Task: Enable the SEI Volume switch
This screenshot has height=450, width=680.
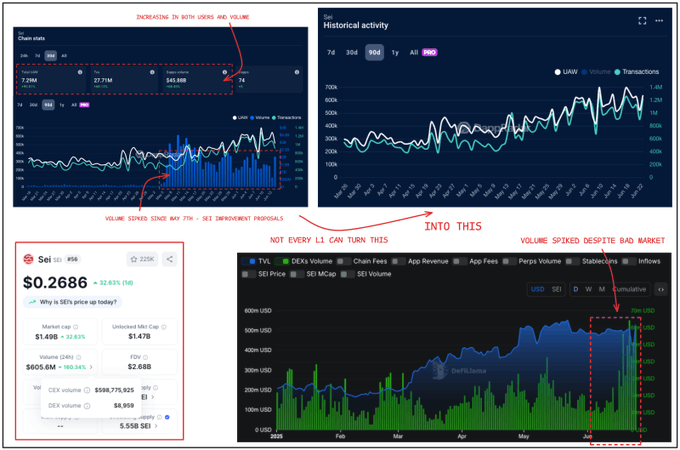Action: coord(347,274)
